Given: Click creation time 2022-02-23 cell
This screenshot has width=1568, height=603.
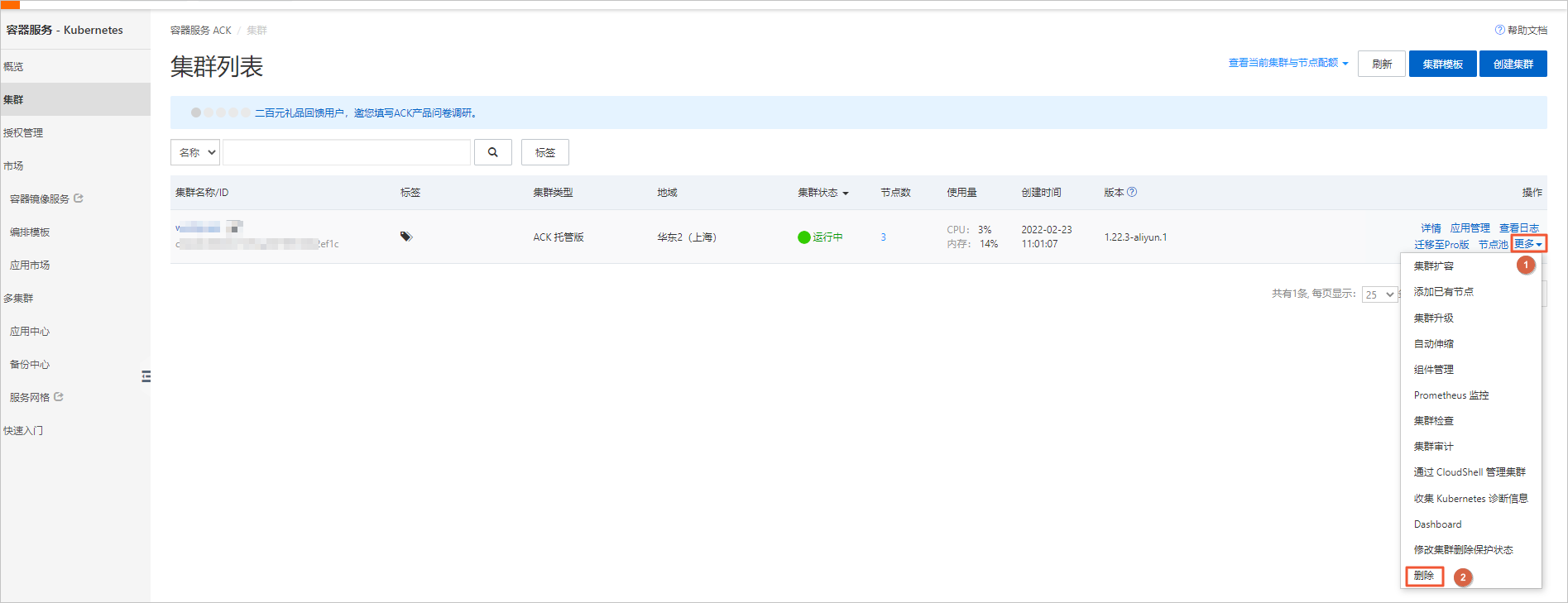Looking at the screenshot, I should tap(1047, 237).
